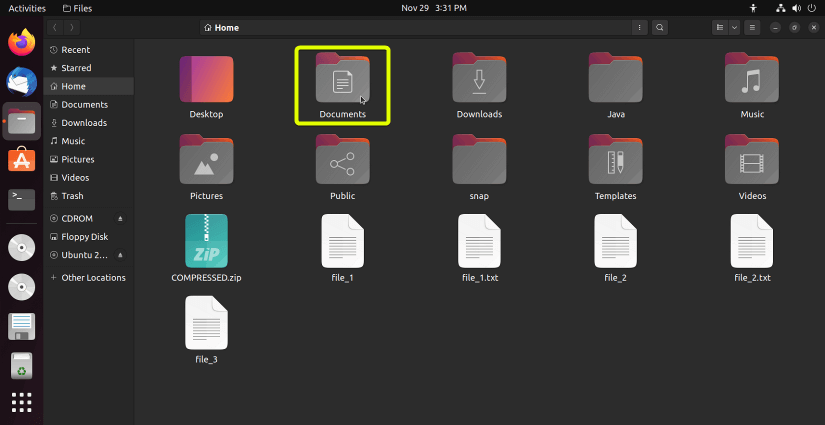Open the floppy disk icon in dock

pos(22,326)
